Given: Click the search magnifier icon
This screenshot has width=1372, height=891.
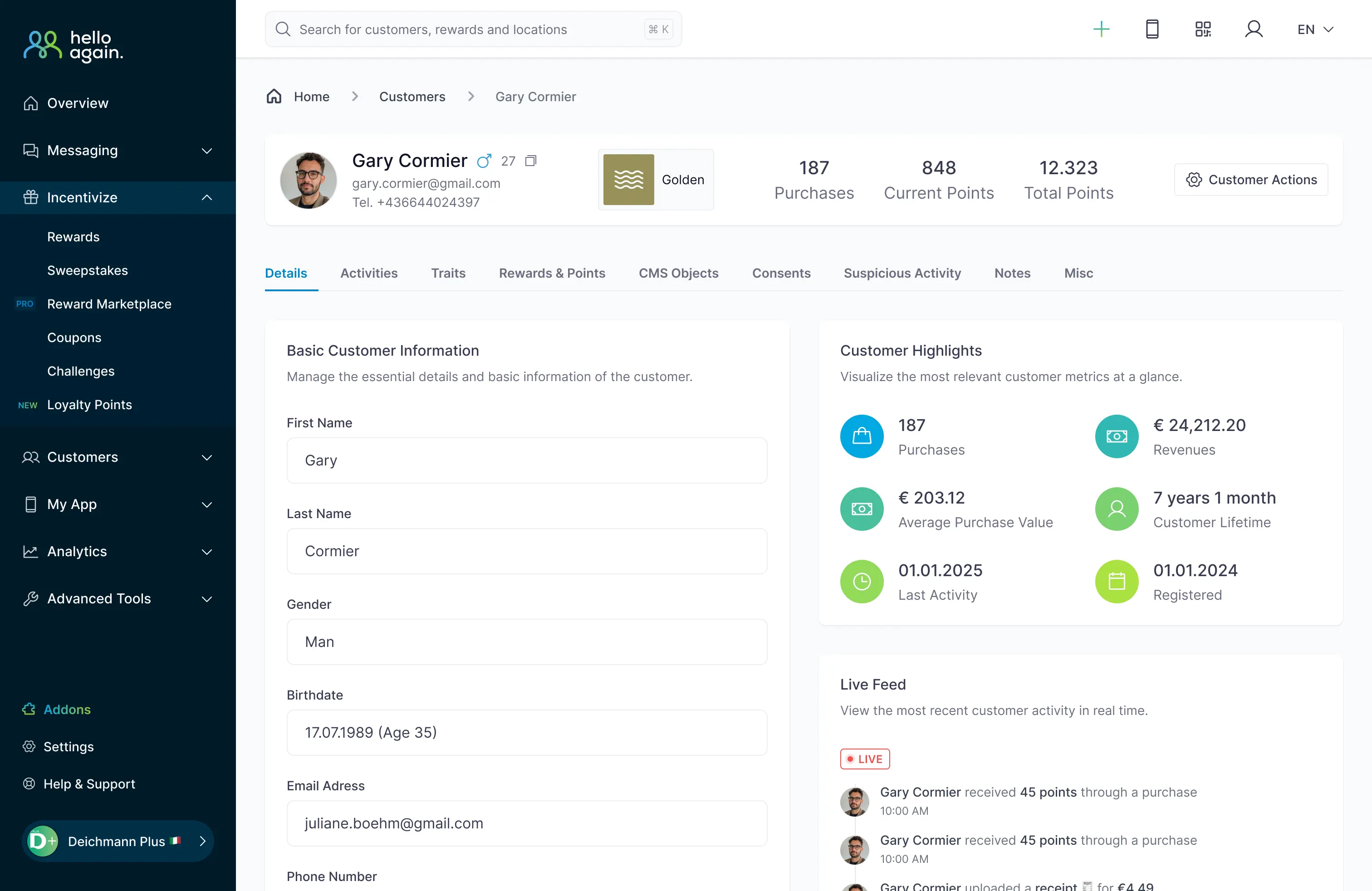Looking at the screenshot, I should pyautogui.click(x=283, y=29).
